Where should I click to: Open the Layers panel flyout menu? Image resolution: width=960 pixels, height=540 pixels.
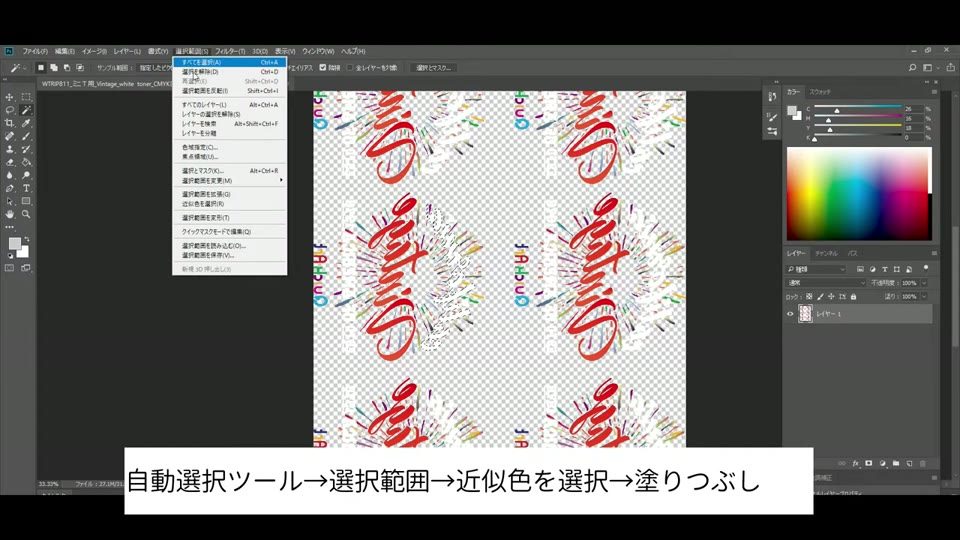tap(934, 253)
